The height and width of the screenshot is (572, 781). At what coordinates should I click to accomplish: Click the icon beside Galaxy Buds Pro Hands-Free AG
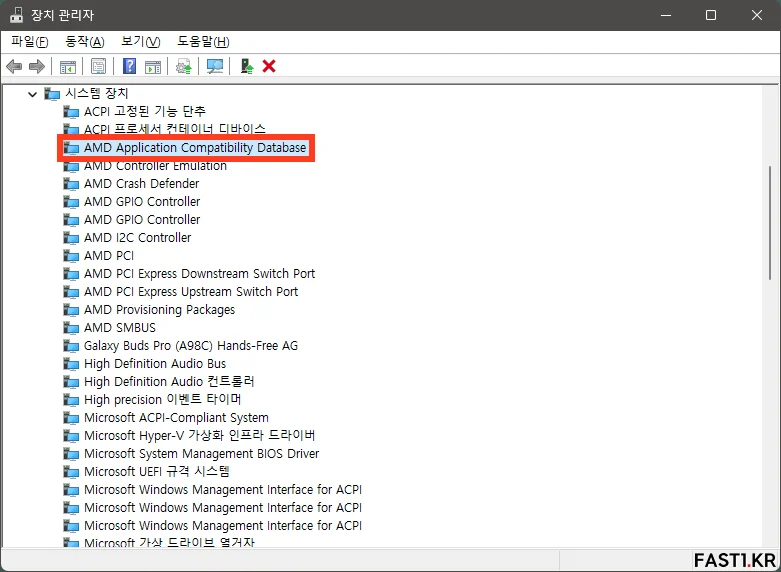point(71,346)
